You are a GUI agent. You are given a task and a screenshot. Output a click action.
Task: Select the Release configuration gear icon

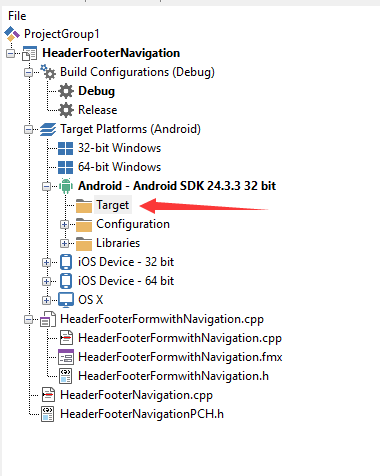[x=66, y=110]
